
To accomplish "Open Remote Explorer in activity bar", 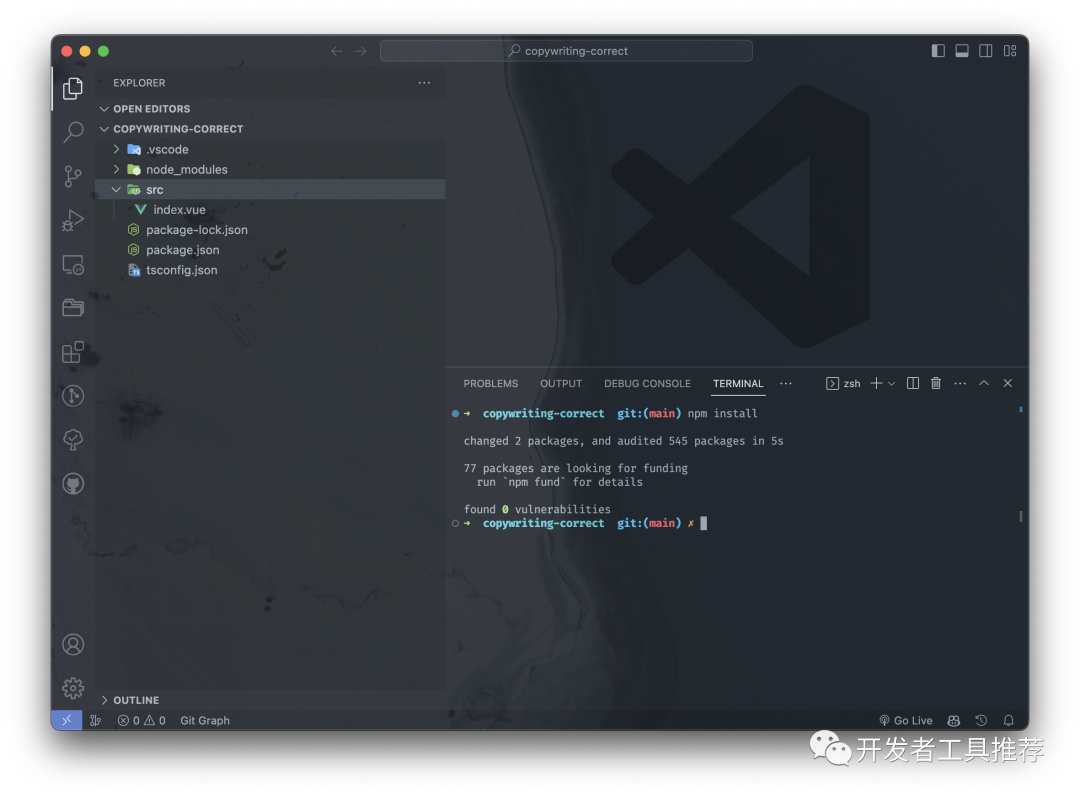I will 73,265.
